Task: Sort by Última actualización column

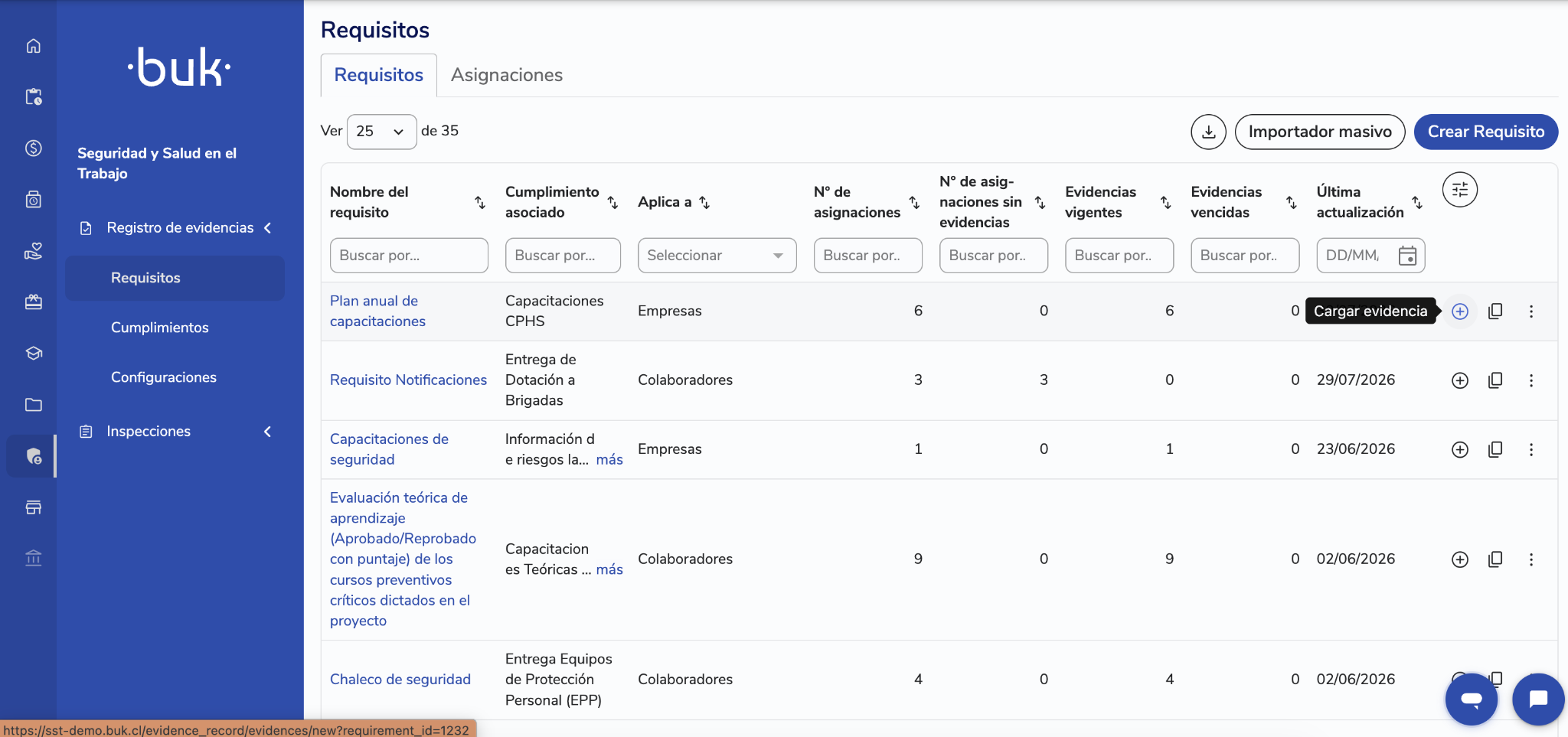Action: (1417, 202)
